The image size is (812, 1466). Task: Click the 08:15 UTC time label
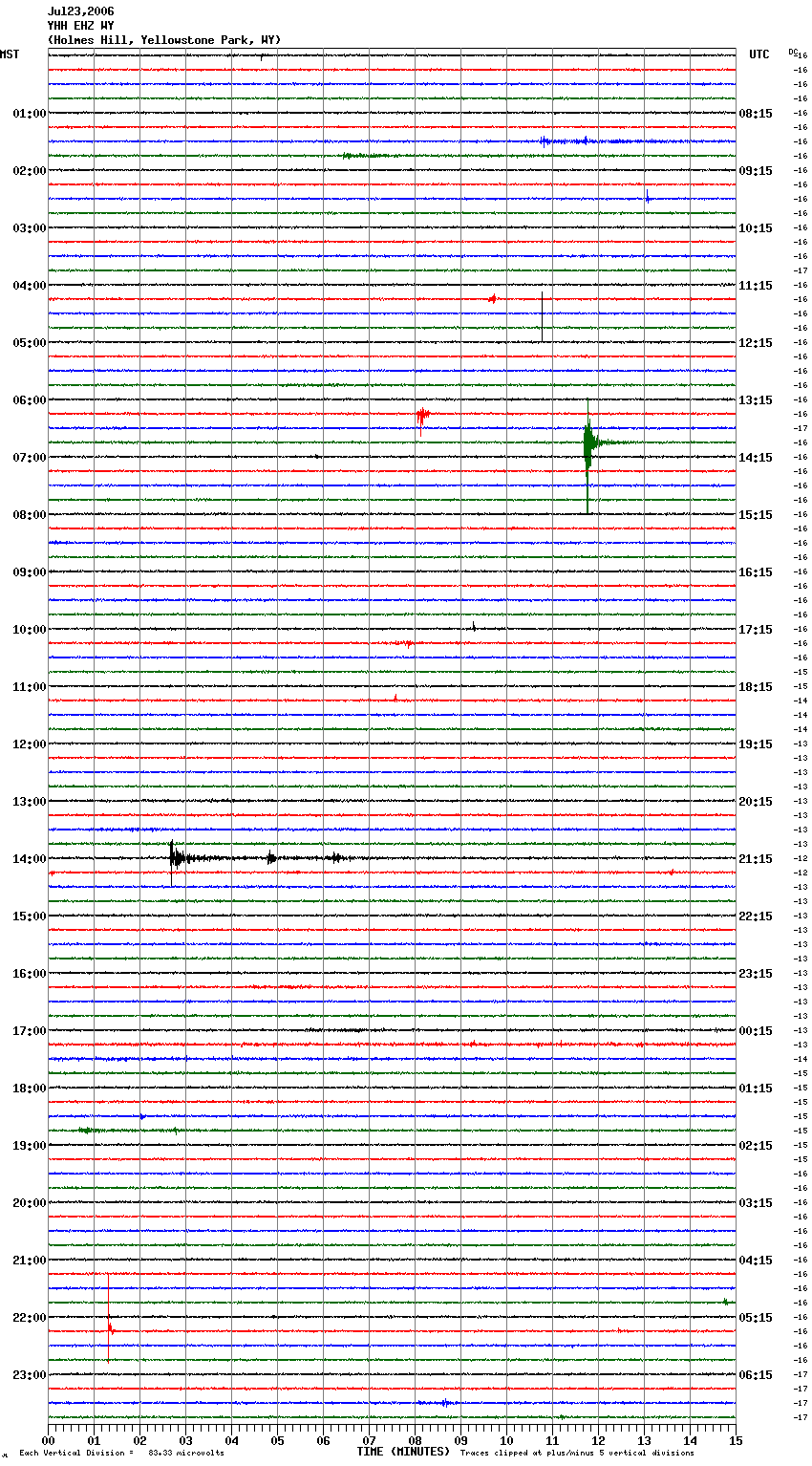coord(756,114)
